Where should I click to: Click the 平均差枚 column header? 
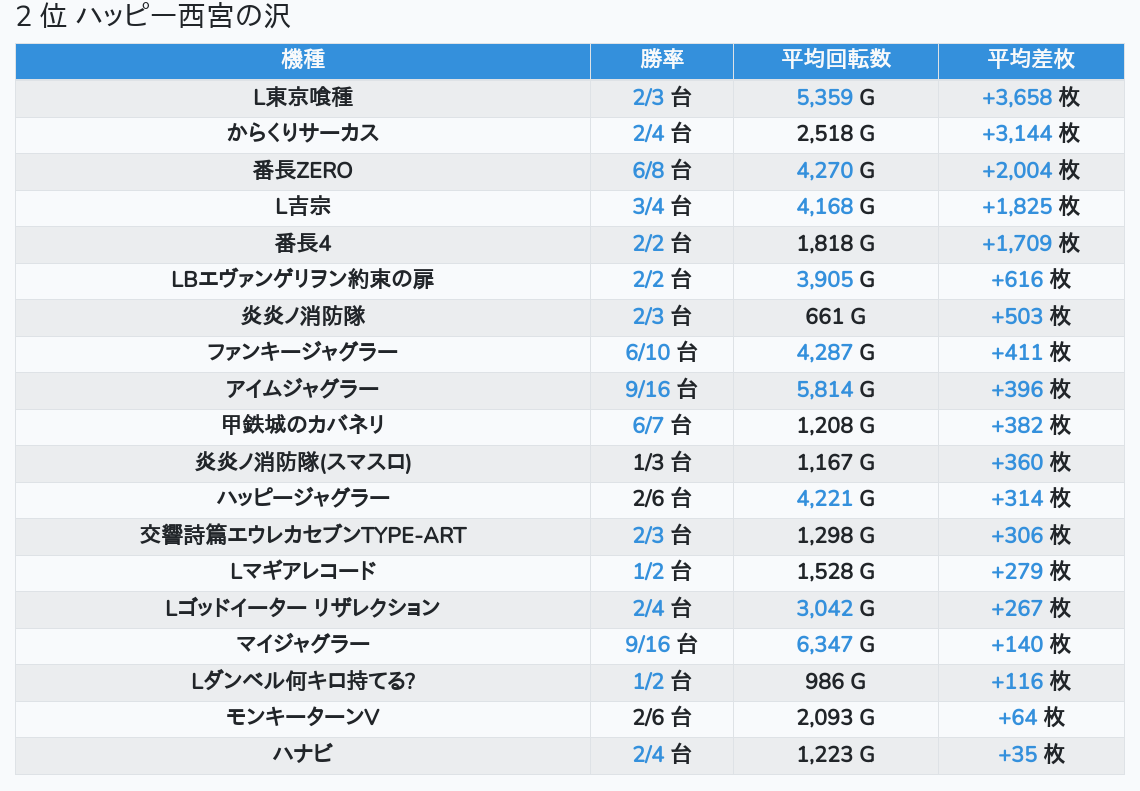coord(1030,60)
